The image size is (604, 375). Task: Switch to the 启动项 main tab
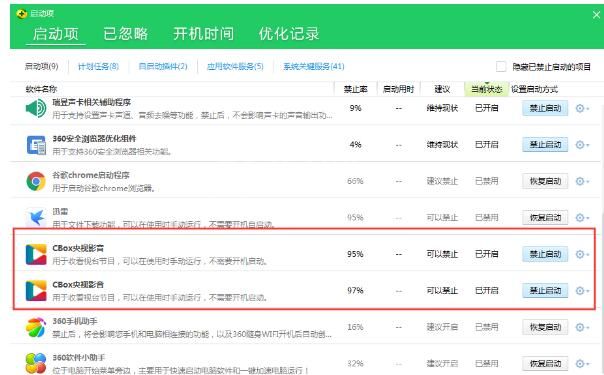tap(55, 34)
